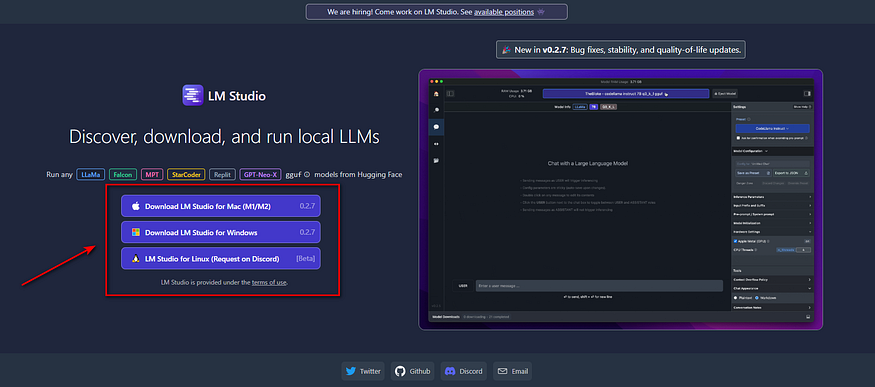Click the StarCoder model tag
This screenshot has width=875, height=387.
tap(186, 175)
